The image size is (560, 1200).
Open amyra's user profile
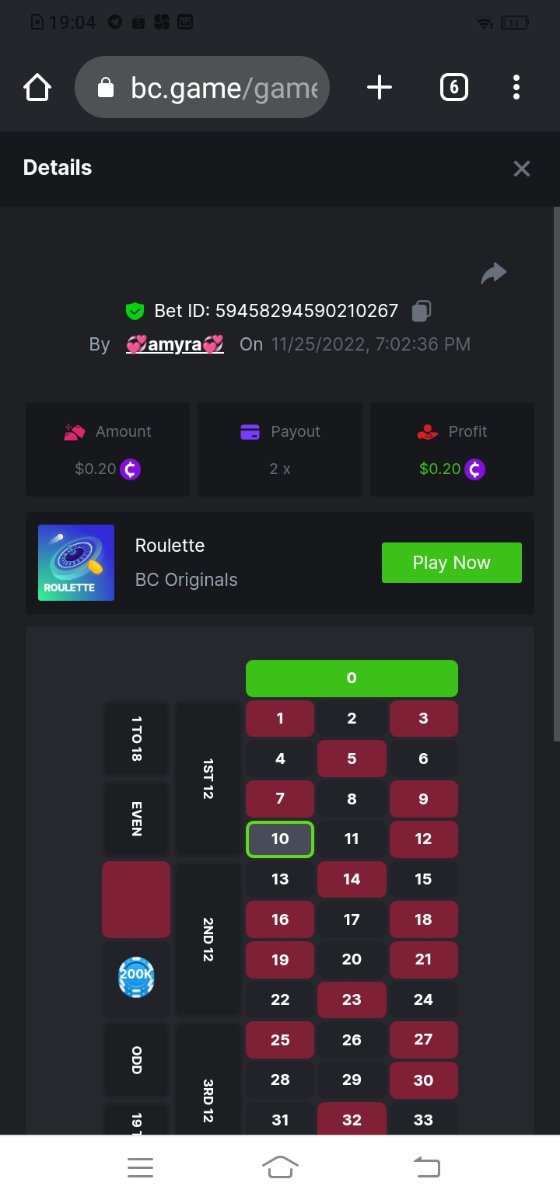tap(175, 344)
